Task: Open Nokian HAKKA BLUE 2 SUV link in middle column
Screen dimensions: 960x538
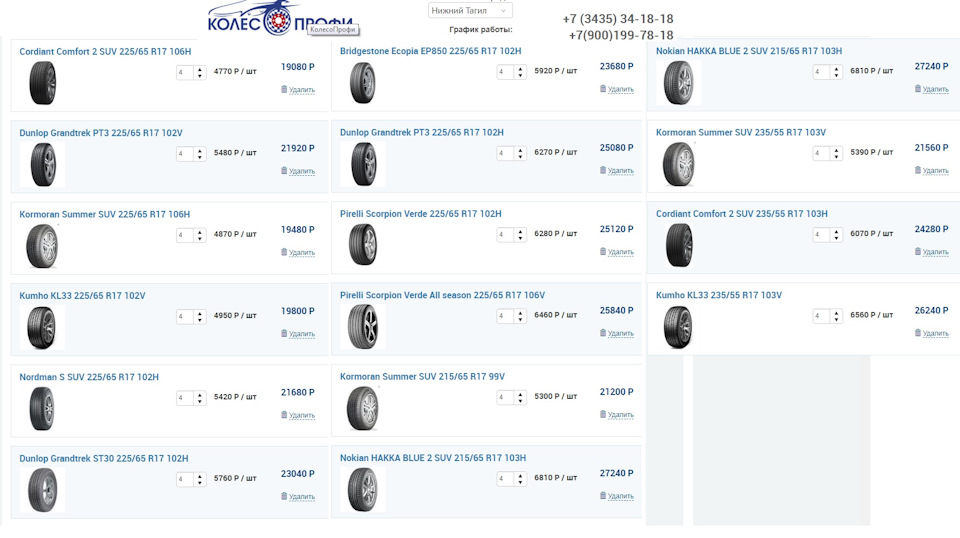Action: (433, 458)
